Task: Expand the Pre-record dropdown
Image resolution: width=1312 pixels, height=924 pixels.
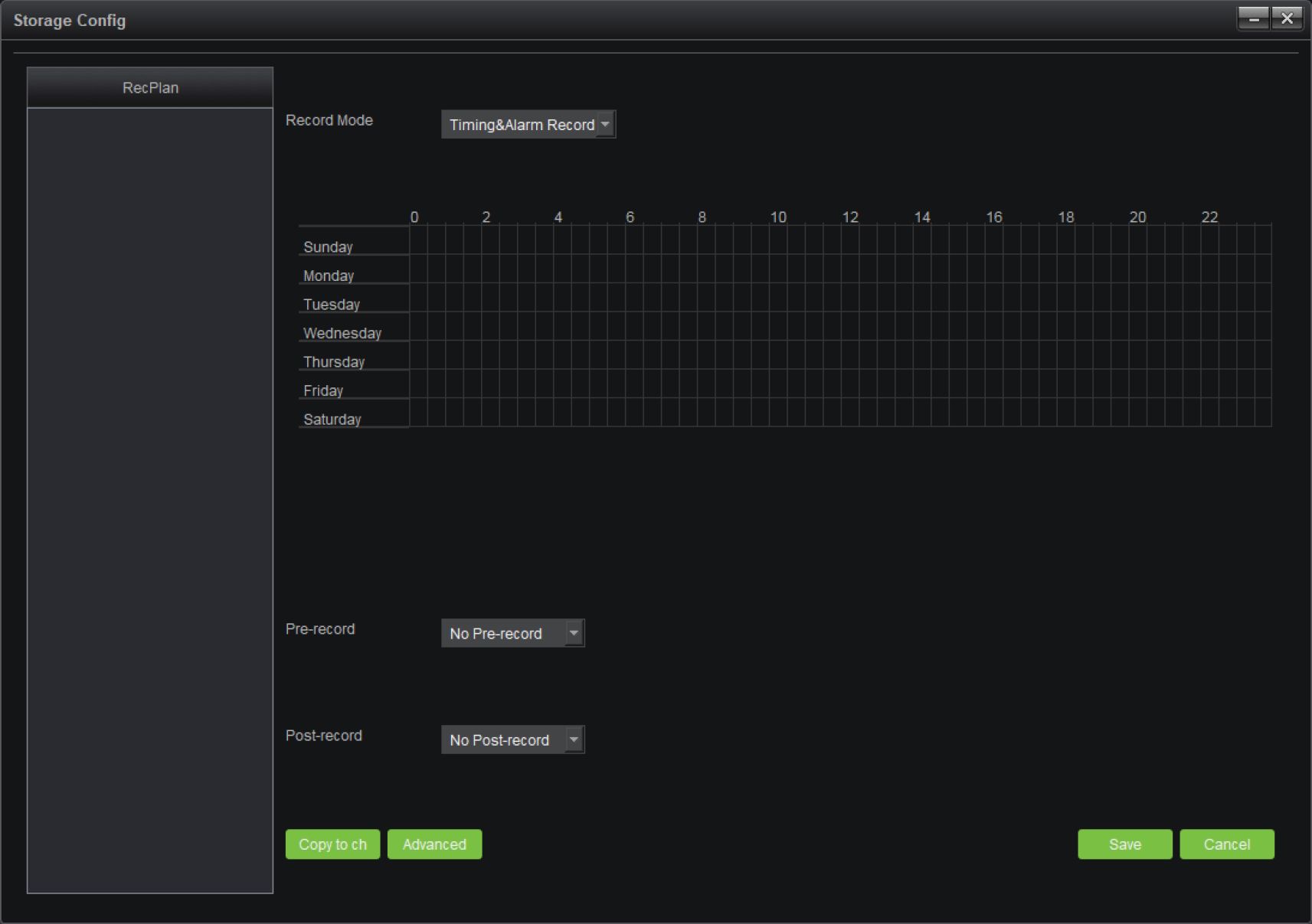Action: click(512, 633)
